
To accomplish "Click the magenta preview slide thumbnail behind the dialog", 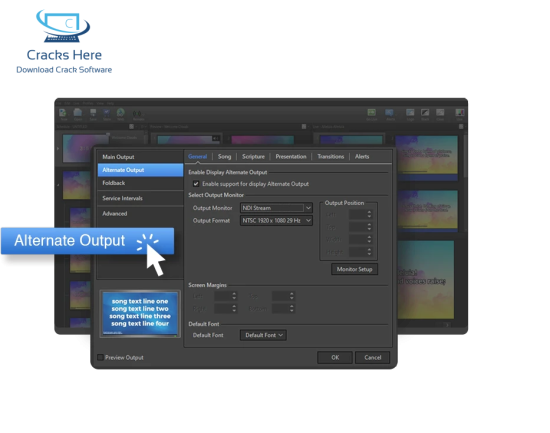I will tap(263, 140).
